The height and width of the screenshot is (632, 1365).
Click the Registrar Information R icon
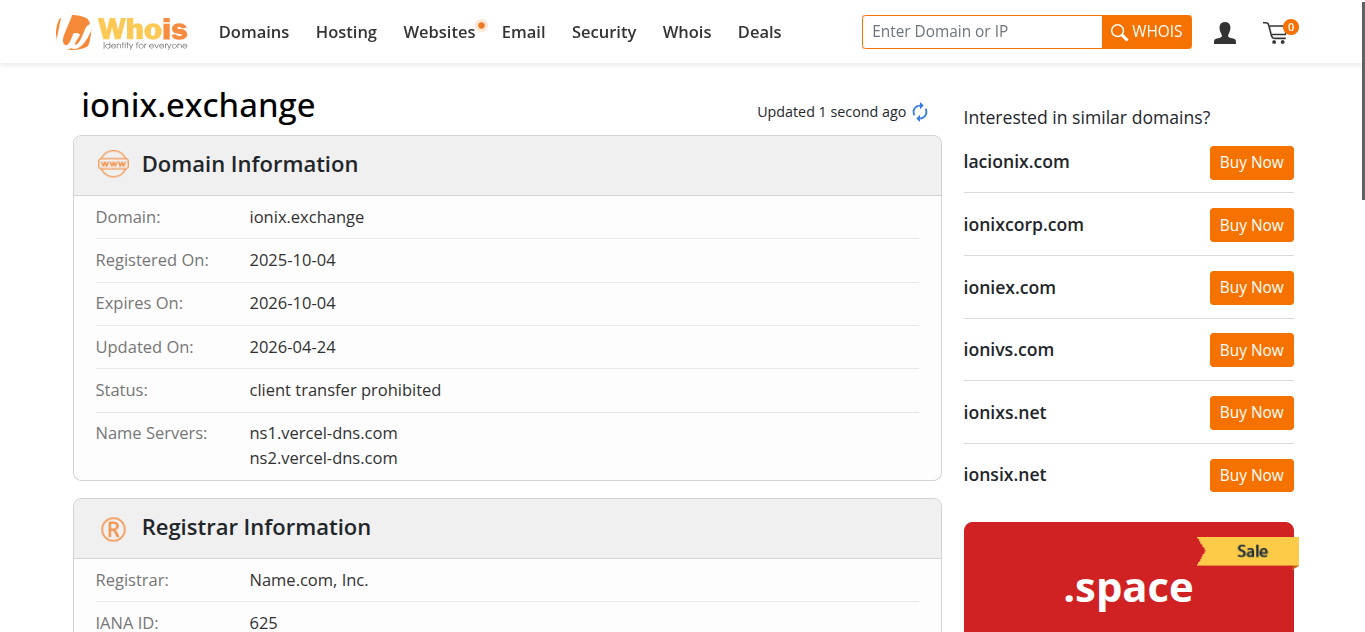113,528
